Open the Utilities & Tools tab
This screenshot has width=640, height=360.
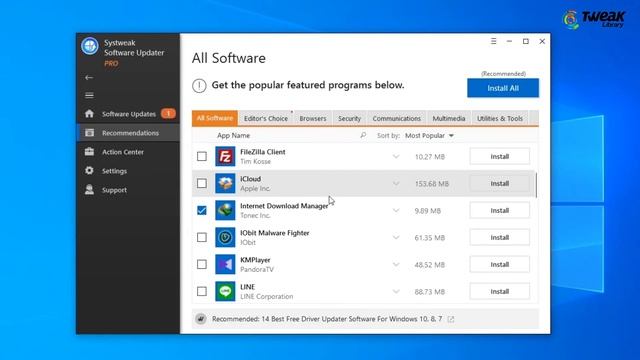(500, 118)
